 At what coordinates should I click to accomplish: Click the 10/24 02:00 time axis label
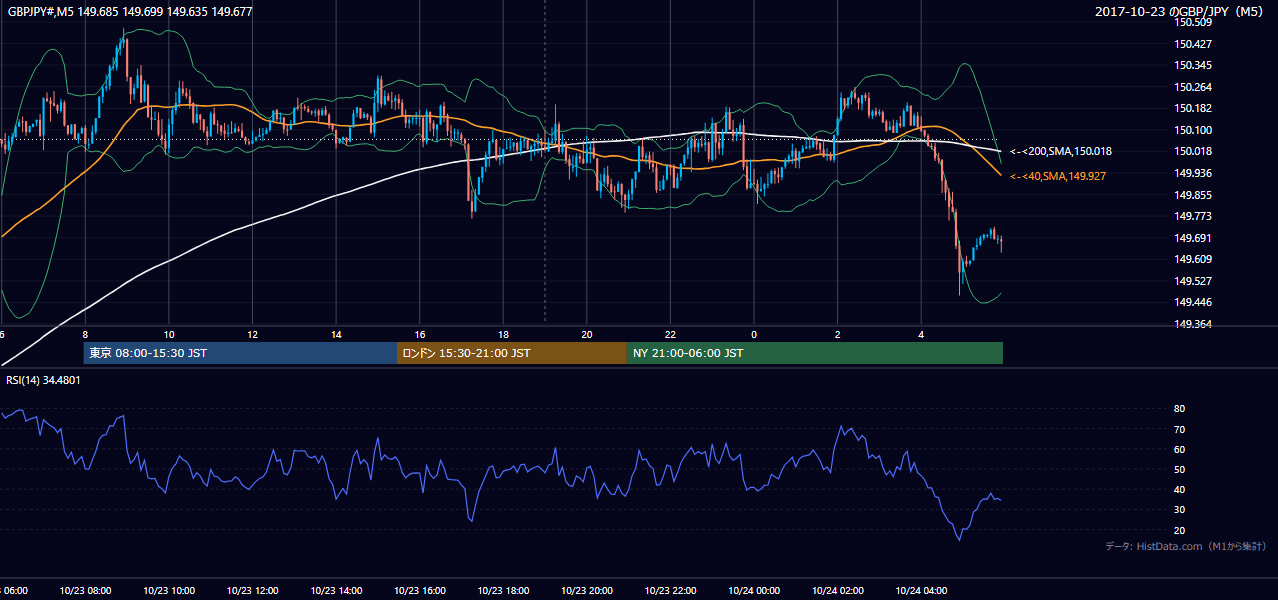pos(837,591)
